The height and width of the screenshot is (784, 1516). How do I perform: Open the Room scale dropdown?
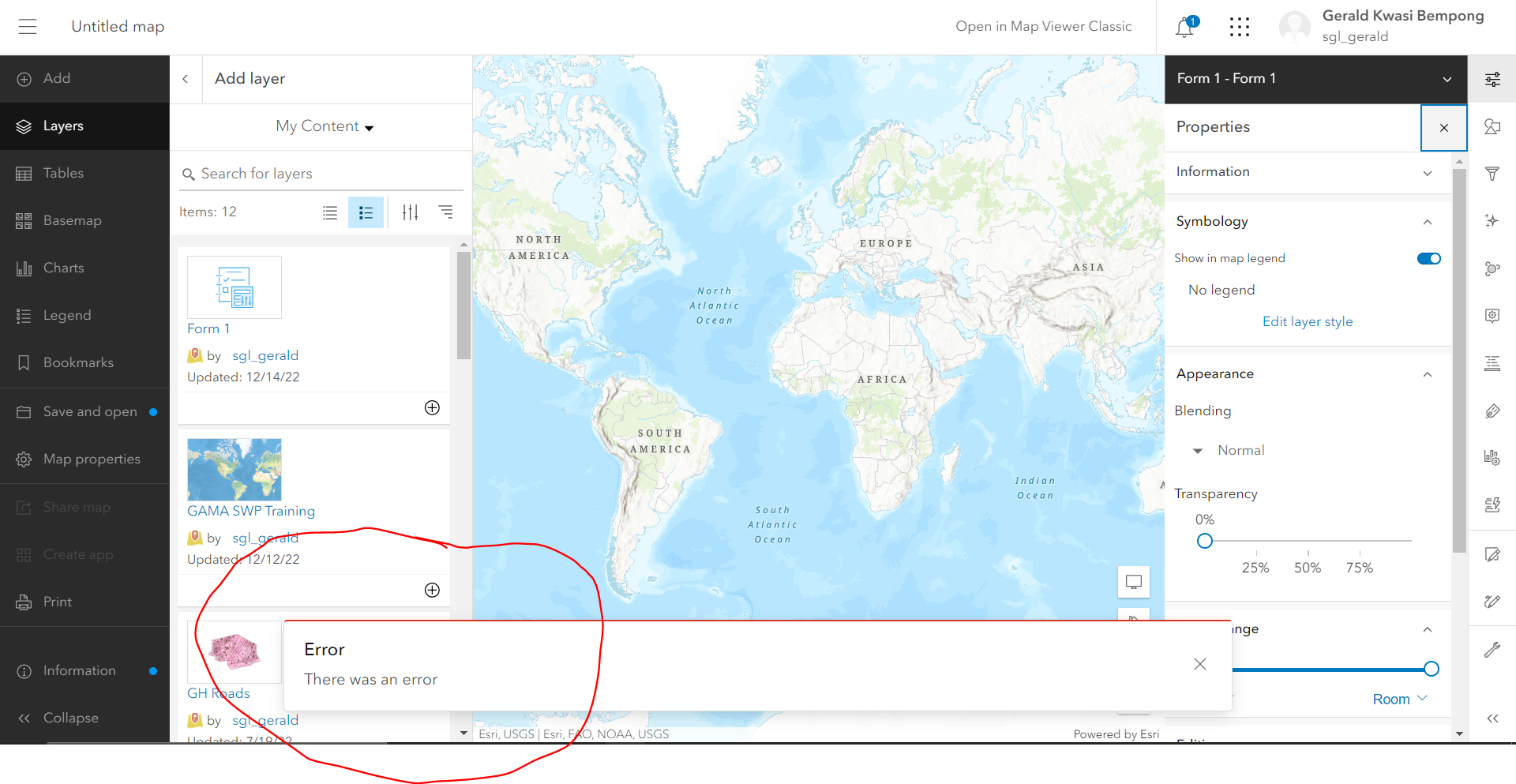(1400, 700)
